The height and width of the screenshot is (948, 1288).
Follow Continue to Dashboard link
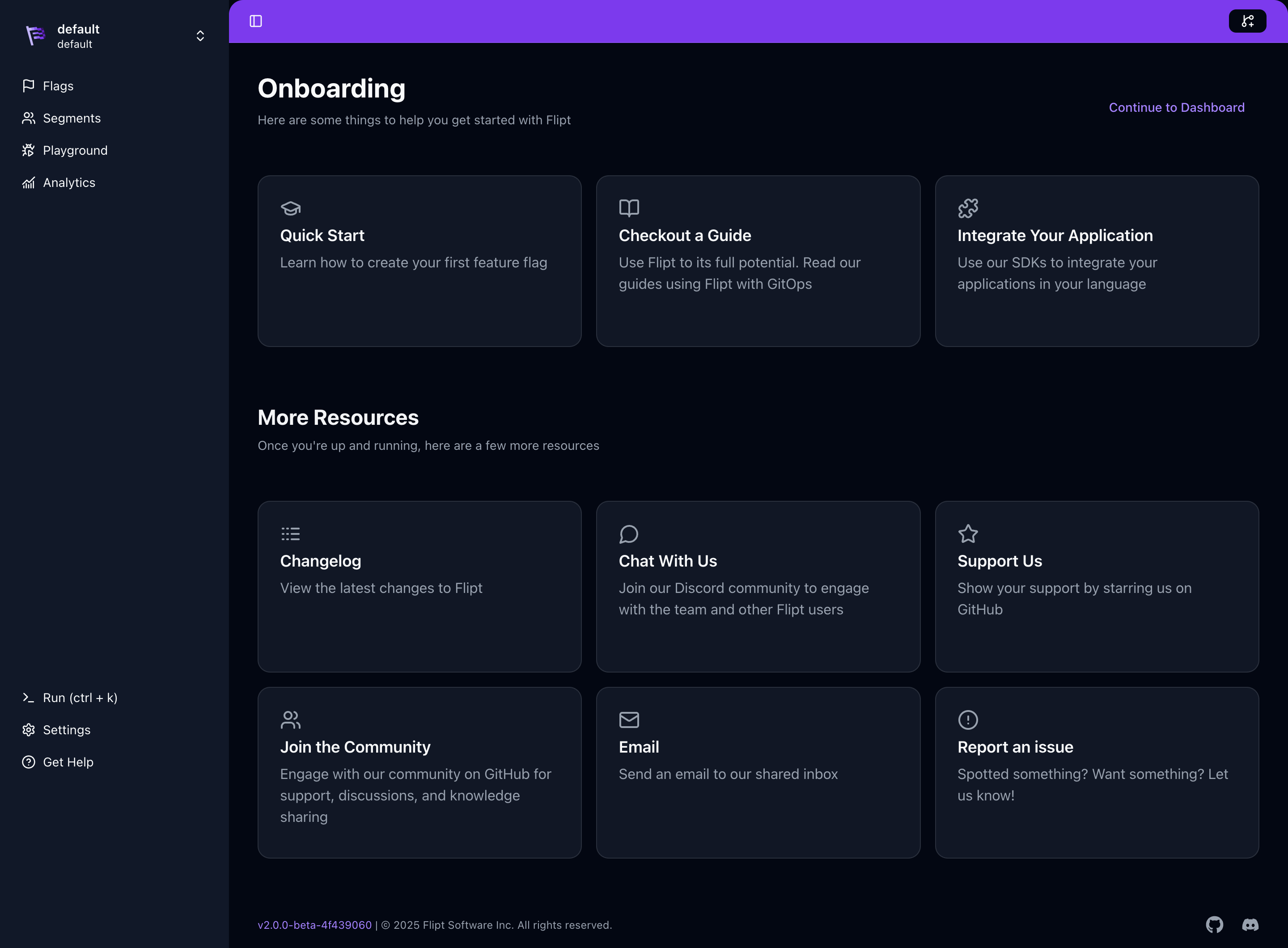click(1176, 107)
